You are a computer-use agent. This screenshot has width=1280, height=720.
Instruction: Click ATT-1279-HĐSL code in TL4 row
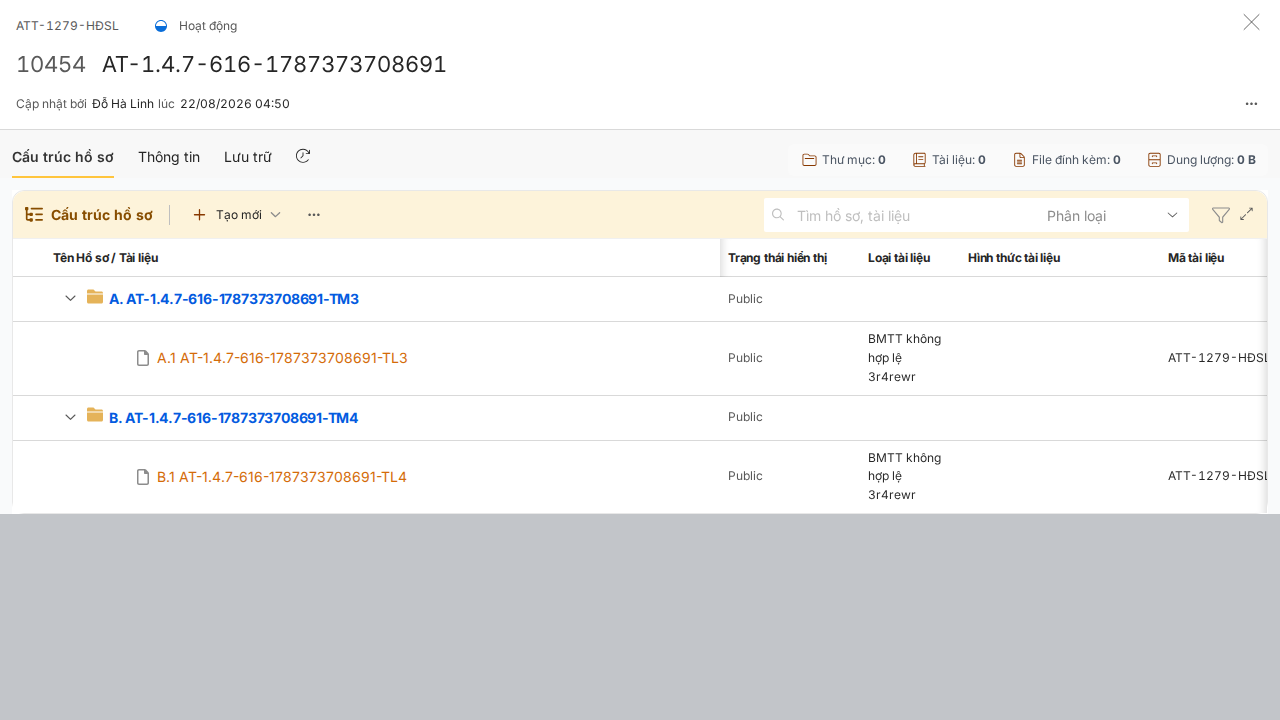pos(1217,476)
